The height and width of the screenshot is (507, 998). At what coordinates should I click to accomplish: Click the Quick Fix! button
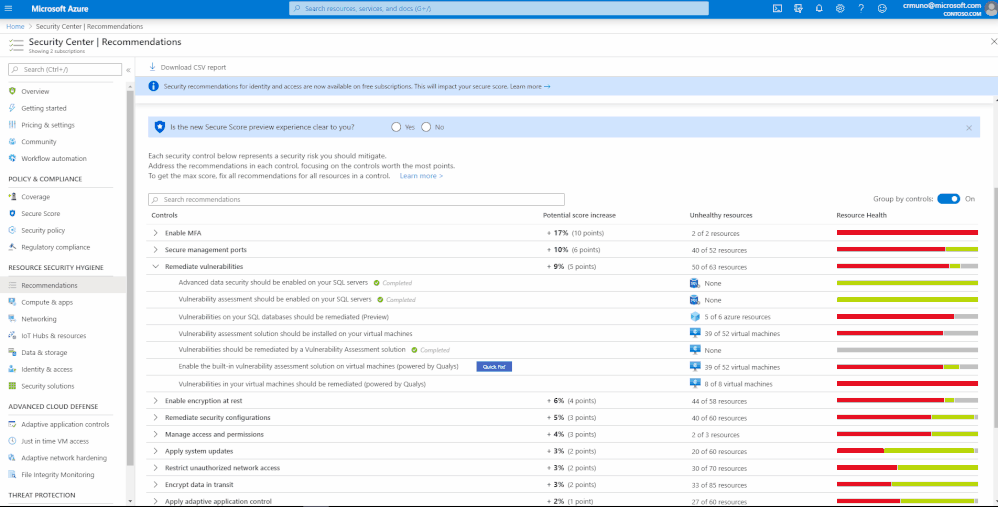[x=494, y=367]
